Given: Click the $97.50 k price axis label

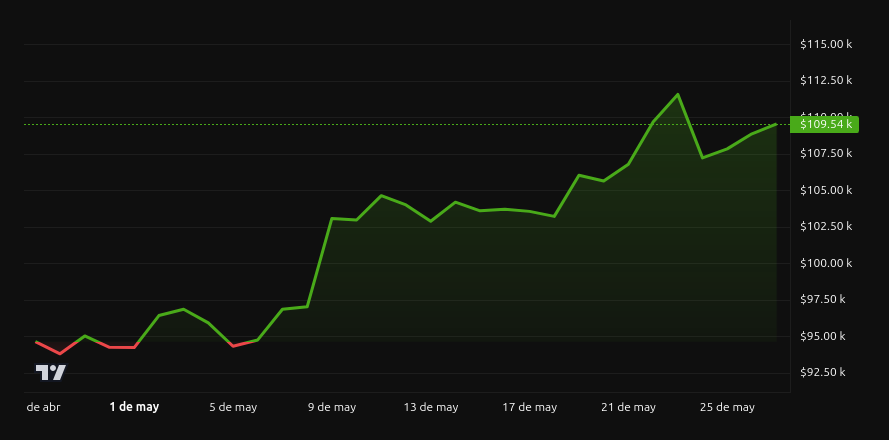Looking at the screenshot, I should 823,299.
